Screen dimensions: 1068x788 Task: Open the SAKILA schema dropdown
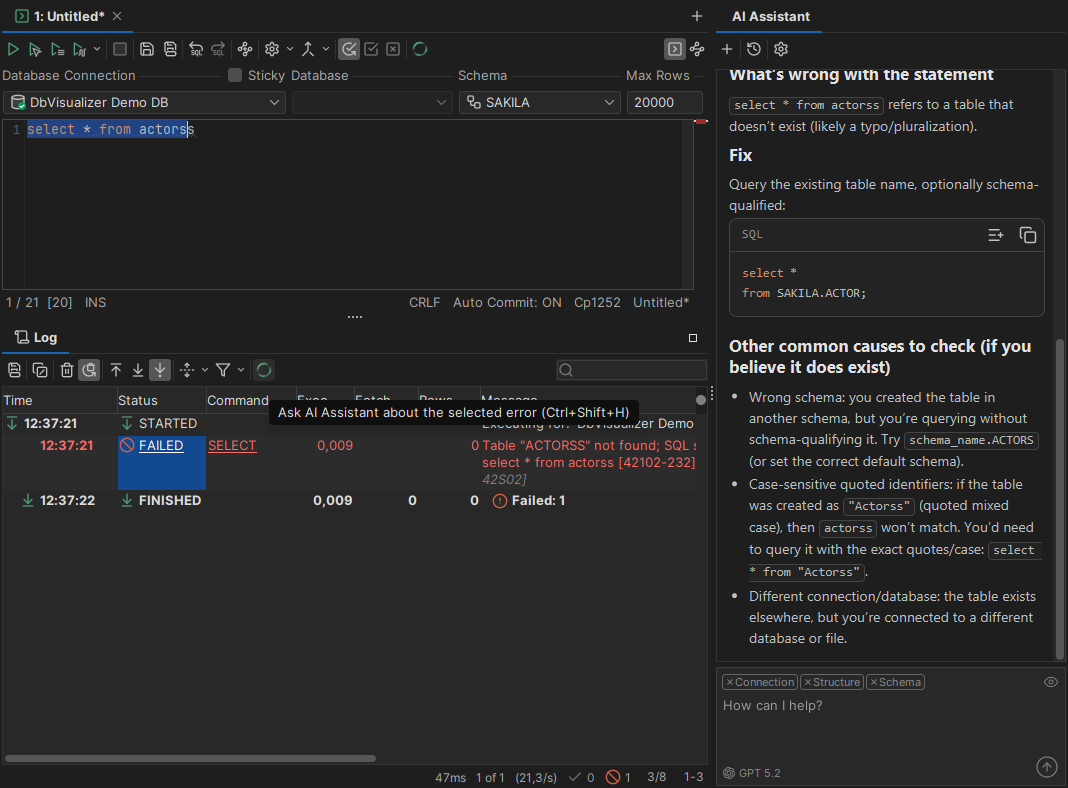click(539, 102)
